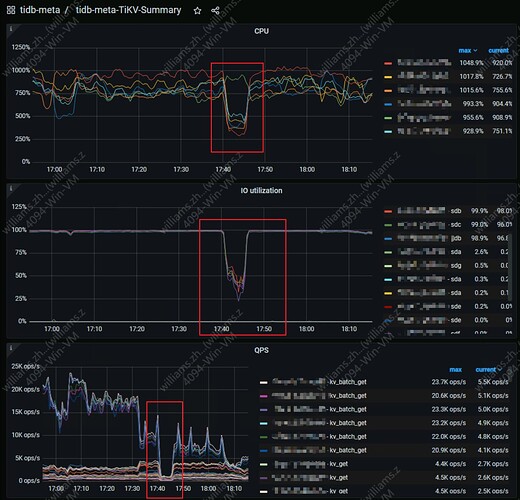
Task: Toggle IO series with max 98.9%
Action: 429,238
